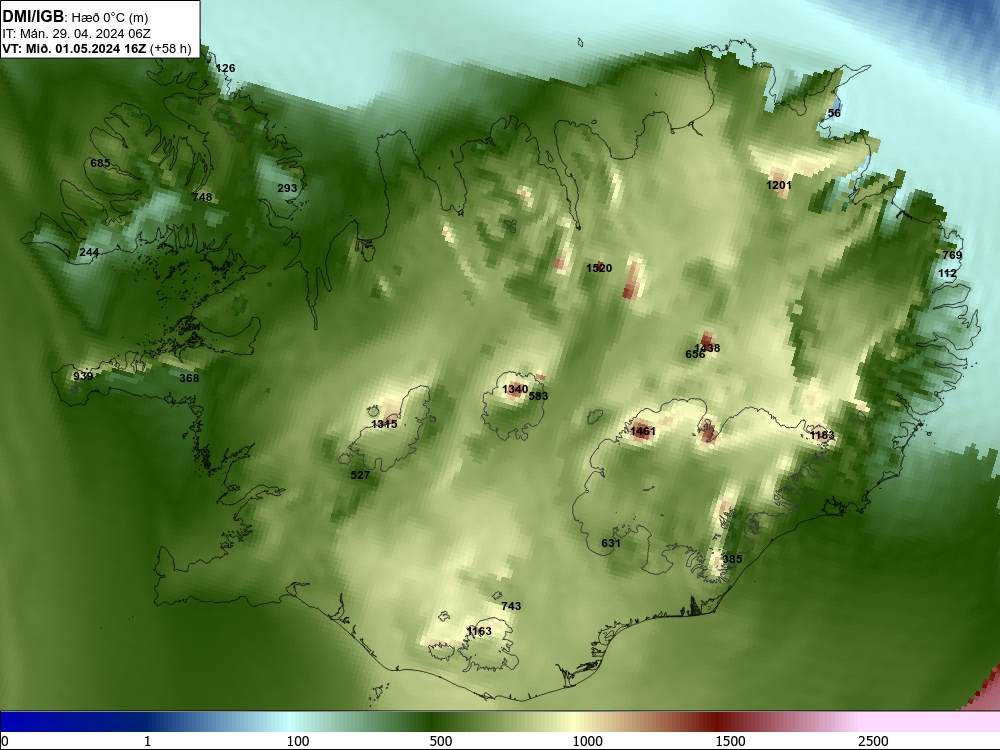Screen dimensions: 1000x750
Task: Click the 56 value label
Action: pos(834,113)
